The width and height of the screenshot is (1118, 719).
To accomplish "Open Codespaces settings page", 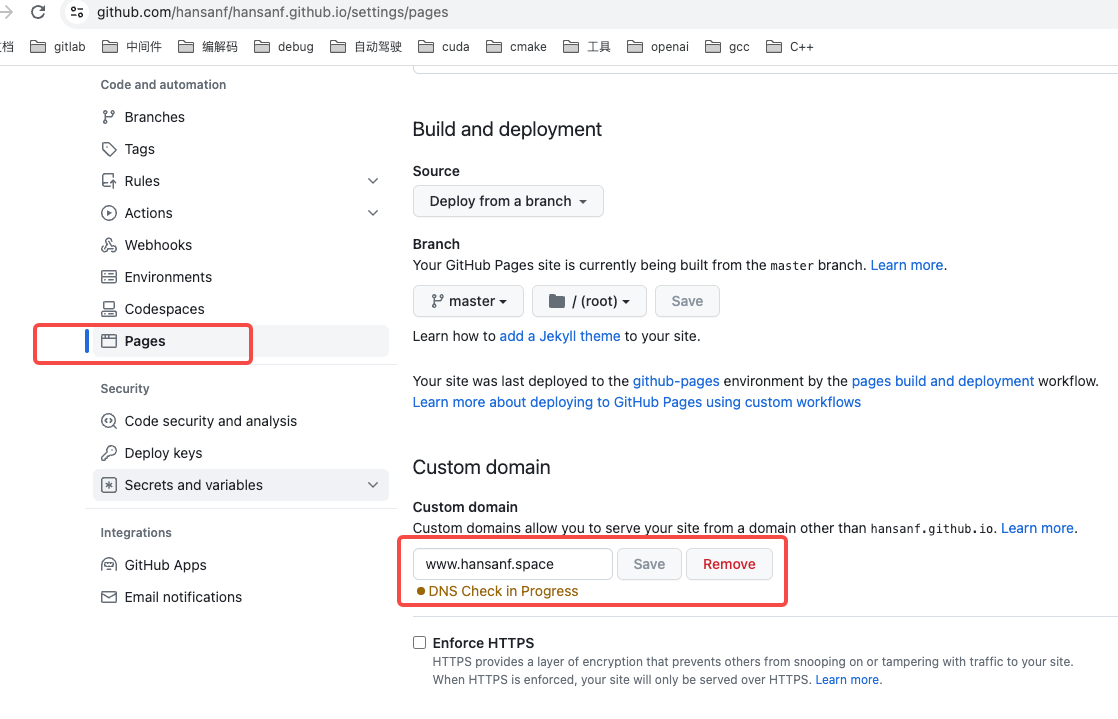I will click(x=164, y=309).
